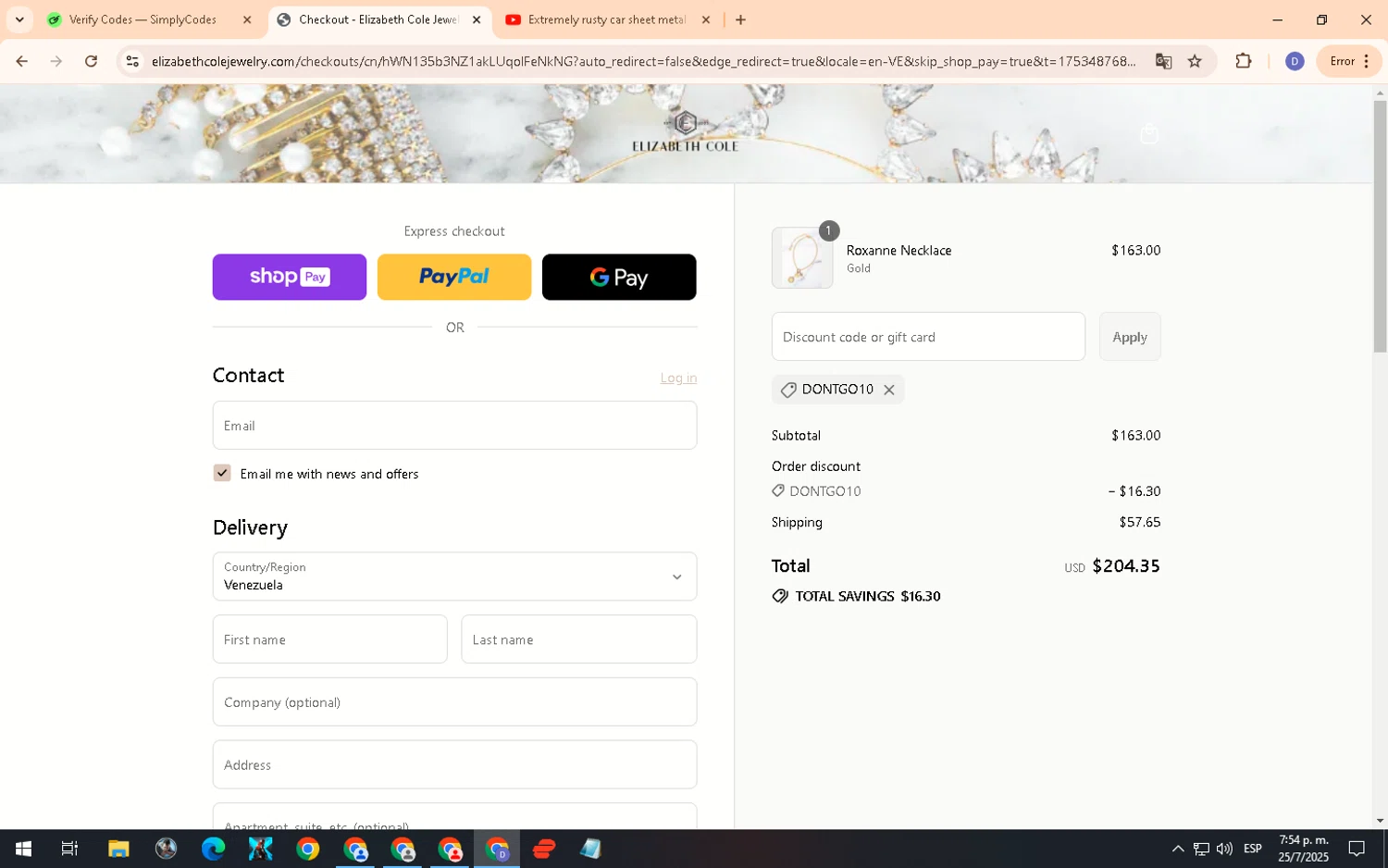Click the address bar URL
1388x868 pixels.
pyautogui.click(x=643, y=61)
